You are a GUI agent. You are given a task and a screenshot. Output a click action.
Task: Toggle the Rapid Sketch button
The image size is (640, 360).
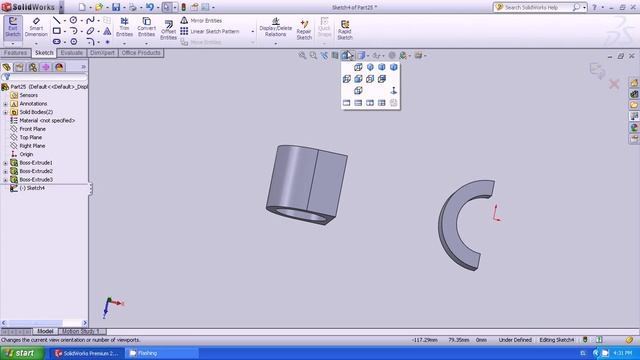(345, 30)
